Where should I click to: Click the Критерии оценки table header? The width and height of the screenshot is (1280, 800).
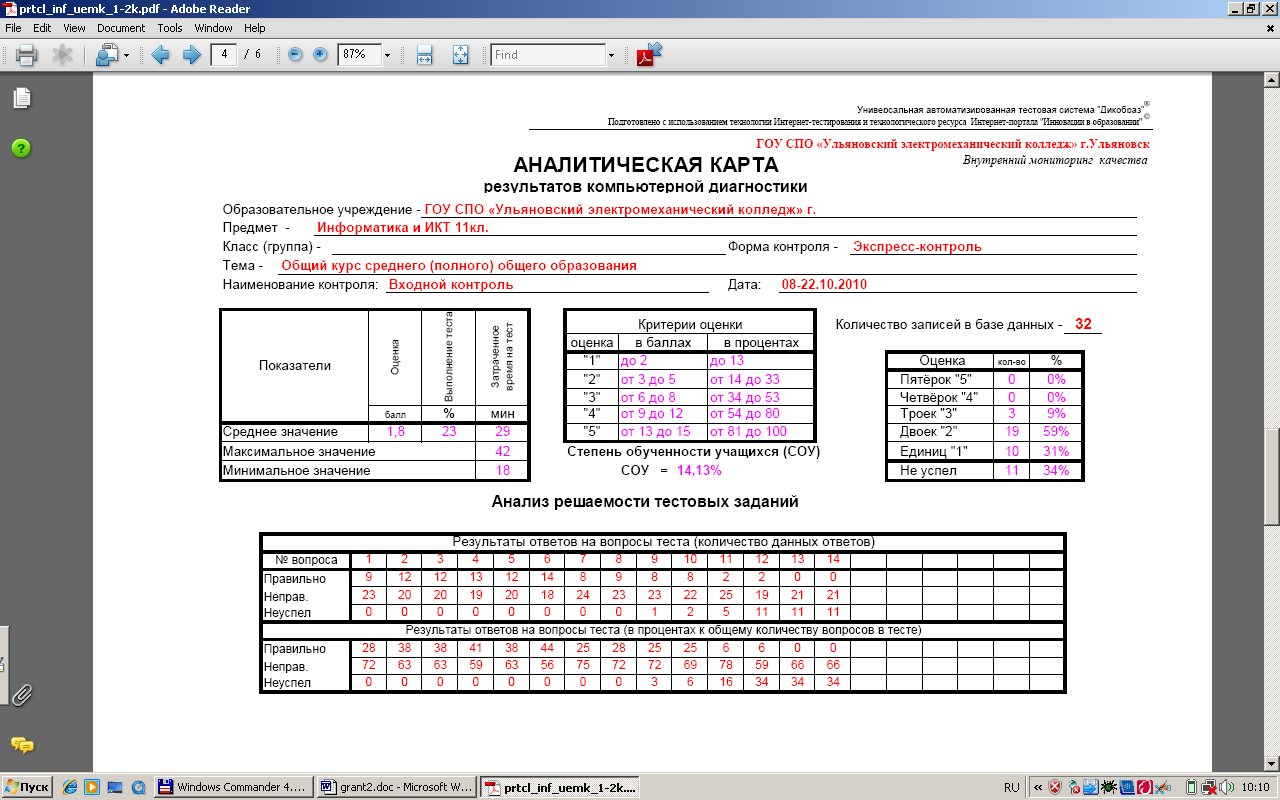(690, 324)
